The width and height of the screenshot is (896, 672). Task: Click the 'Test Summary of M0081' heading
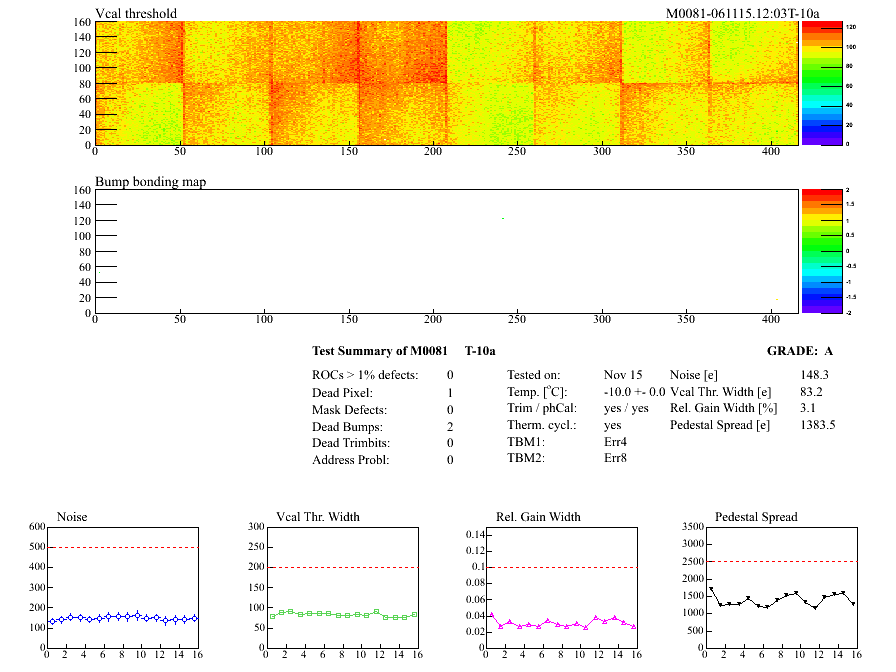379,351
